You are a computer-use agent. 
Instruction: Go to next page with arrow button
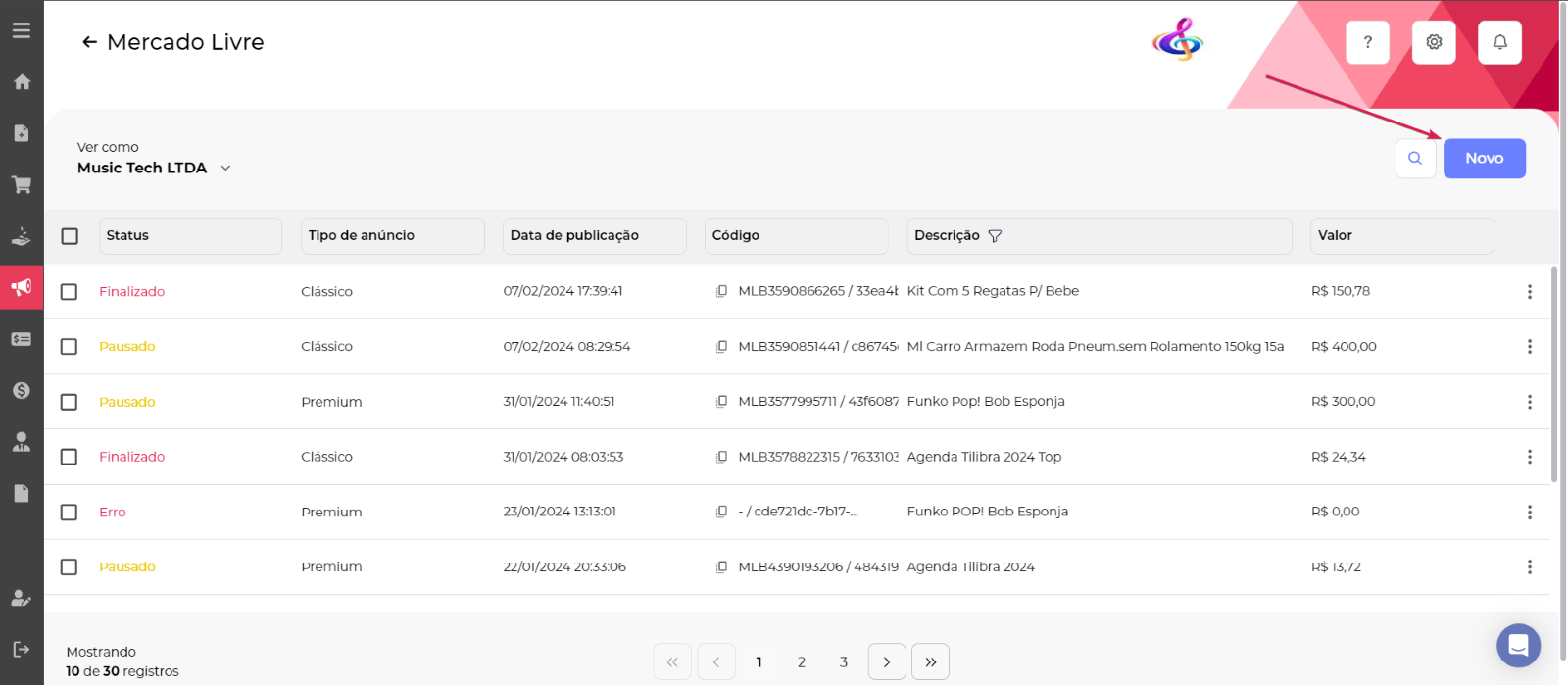coord(887,662)
